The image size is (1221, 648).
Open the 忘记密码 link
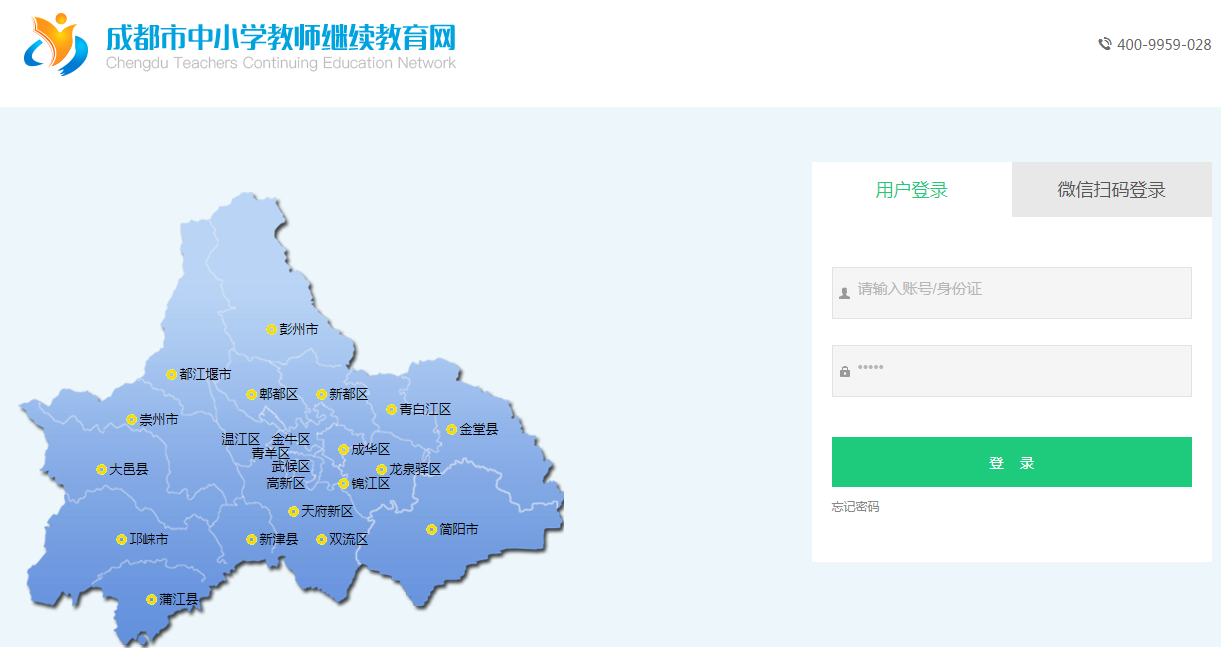pos(856,507)
